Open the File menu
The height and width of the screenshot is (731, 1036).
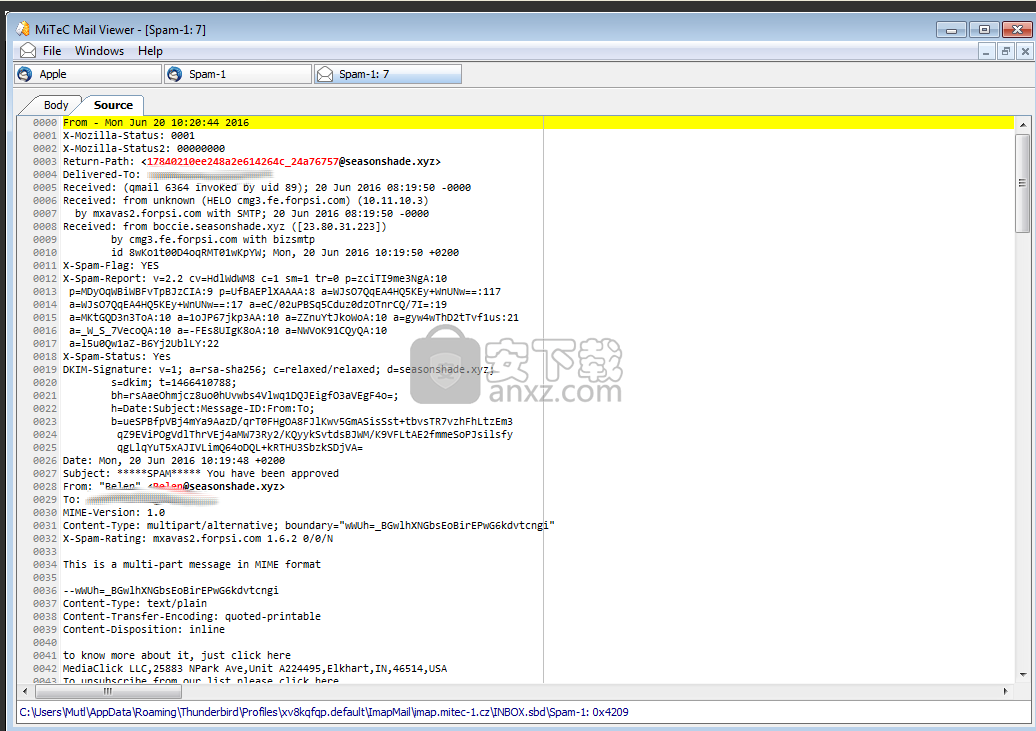pos(52,51)
